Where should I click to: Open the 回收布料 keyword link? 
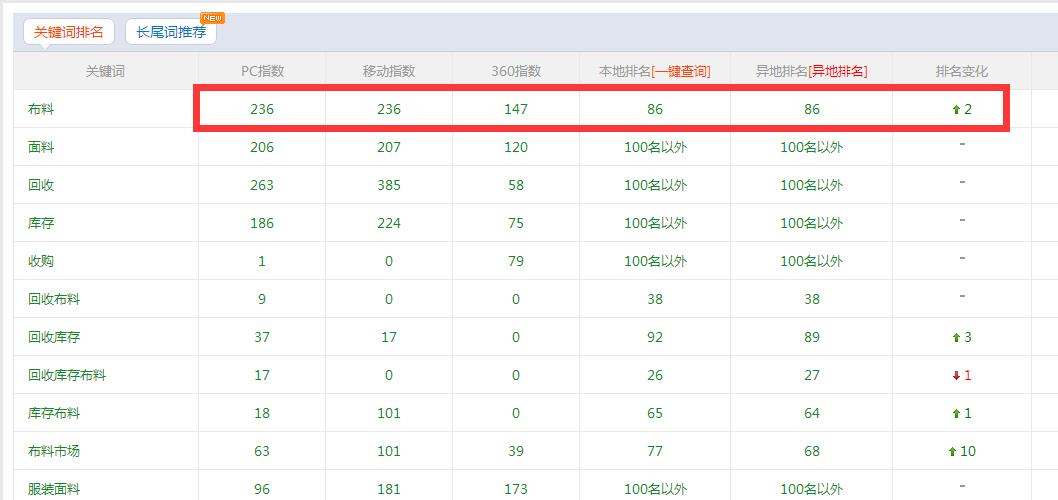click(x=54, y=299)
